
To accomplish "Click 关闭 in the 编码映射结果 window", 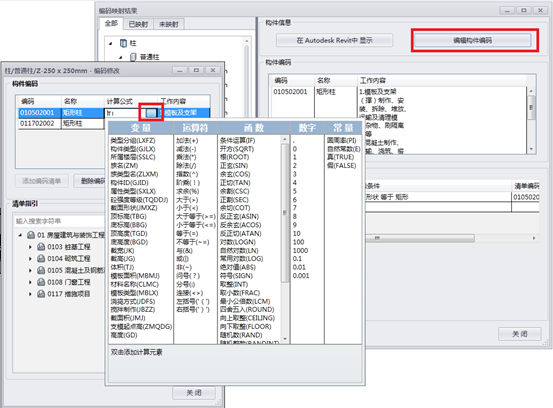I will [519, 334].
